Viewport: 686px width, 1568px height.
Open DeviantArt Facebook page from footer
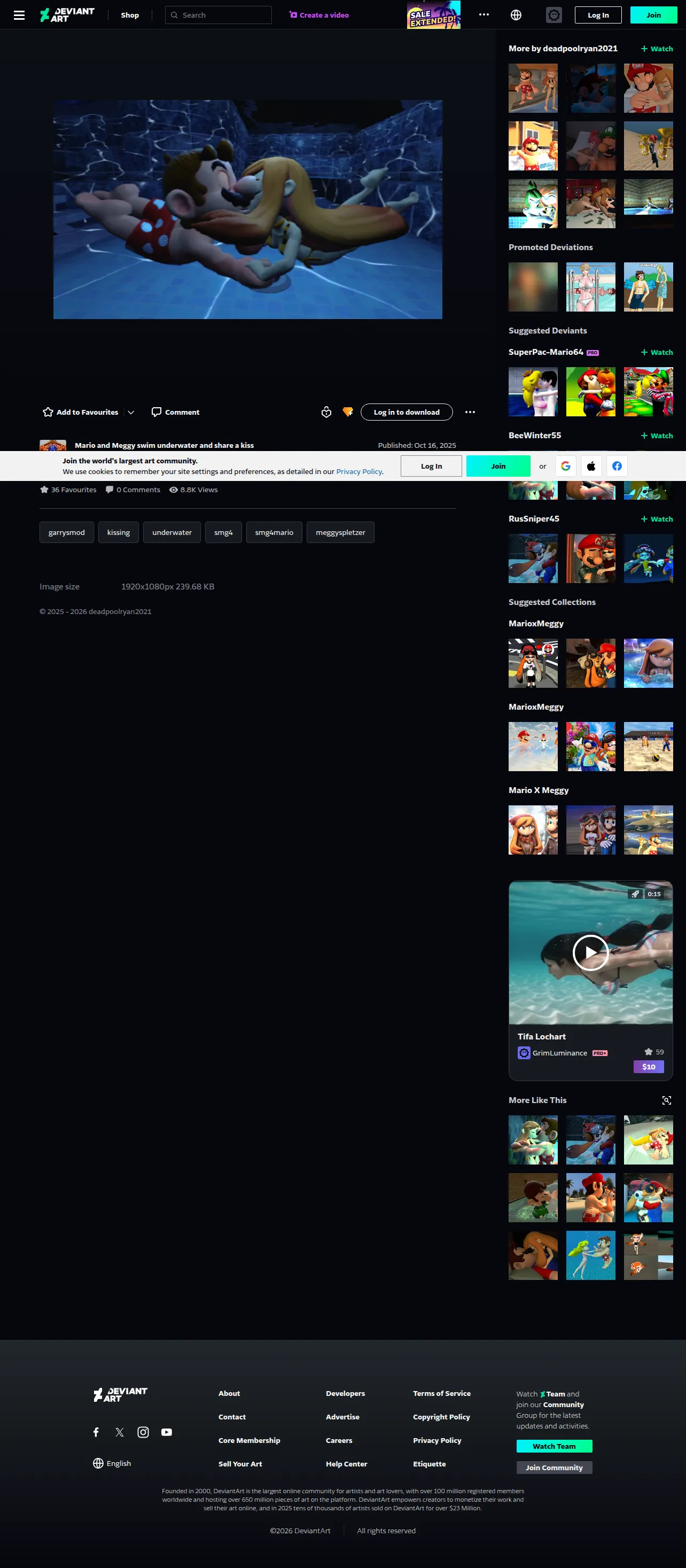coord(96,1432)
